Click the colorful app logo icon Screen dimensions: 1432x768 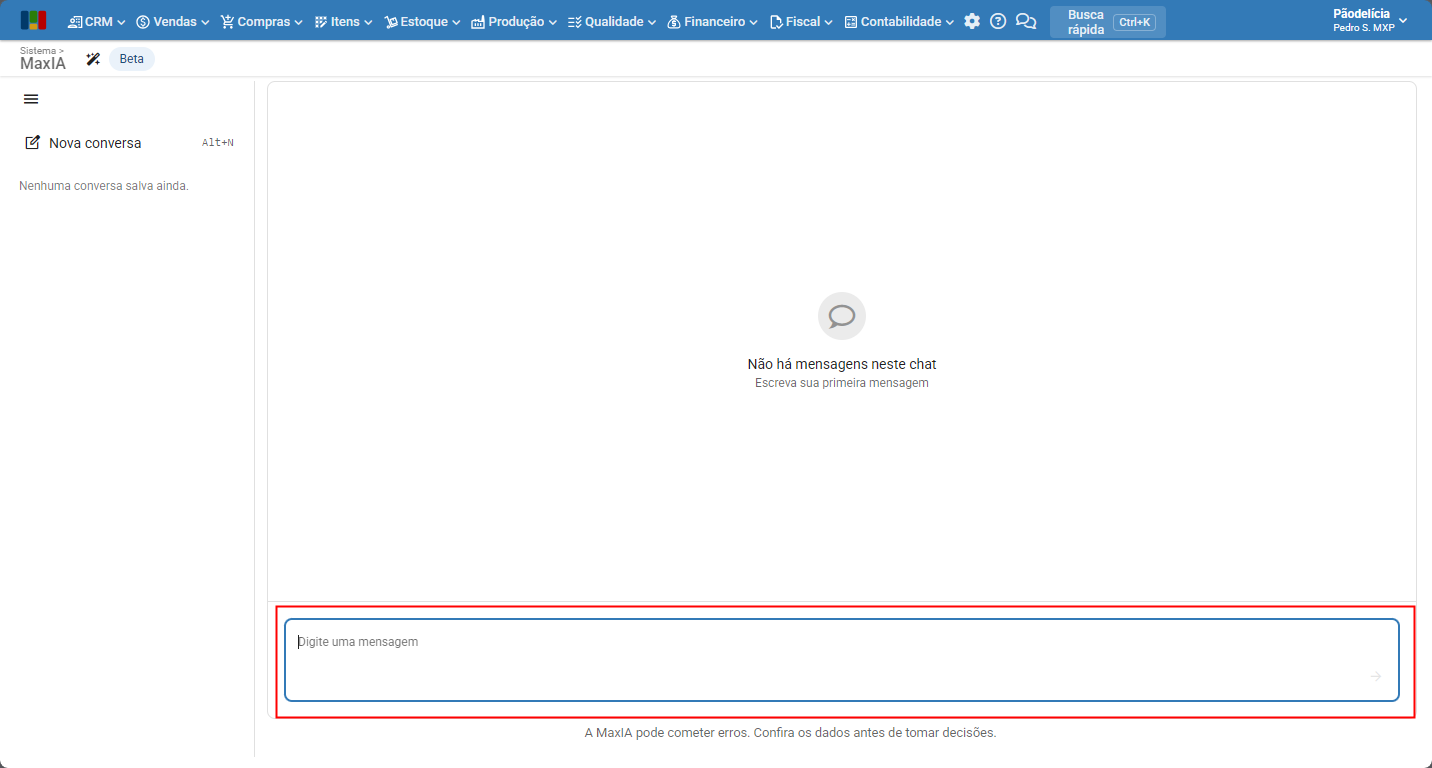33,20
